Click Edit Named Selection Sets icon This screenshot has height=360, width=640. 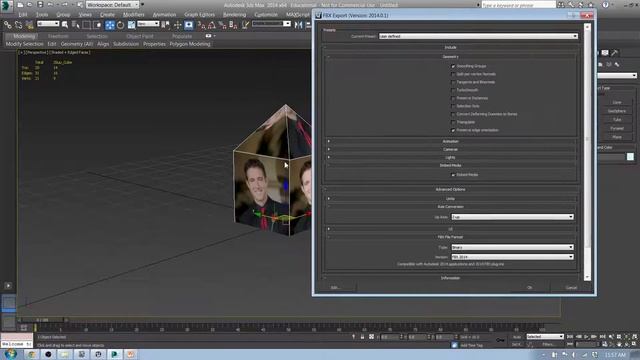pos(245,25)
